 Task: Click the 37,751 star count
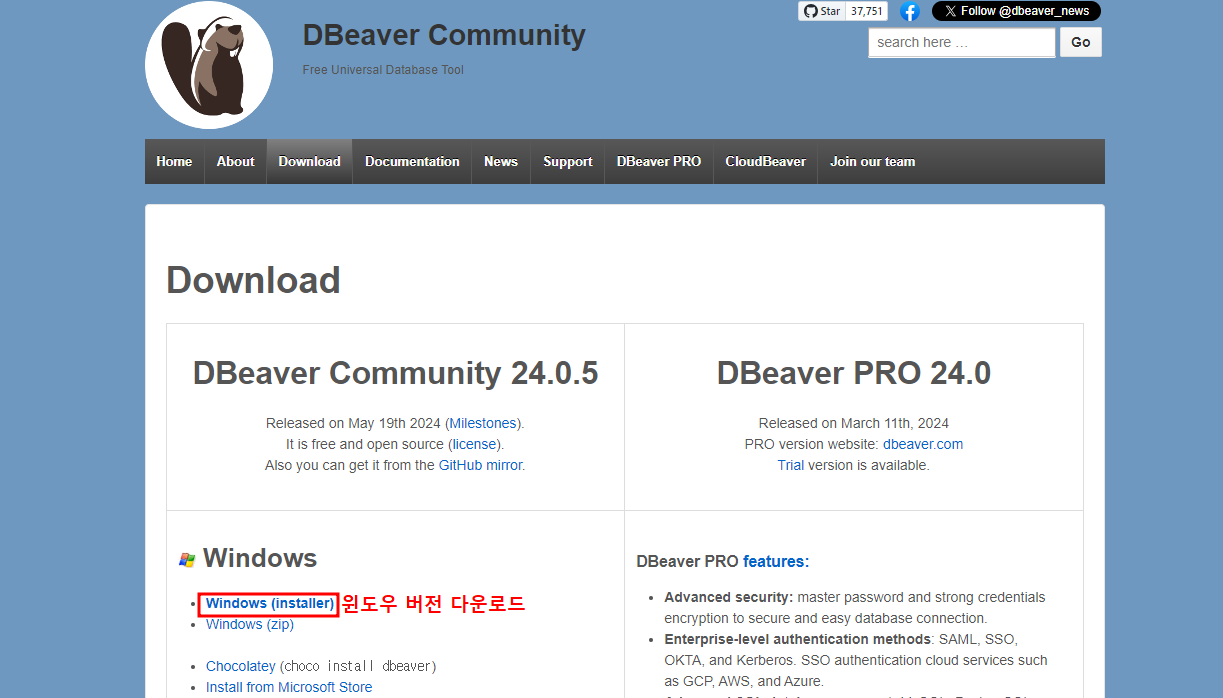(867, 11)
